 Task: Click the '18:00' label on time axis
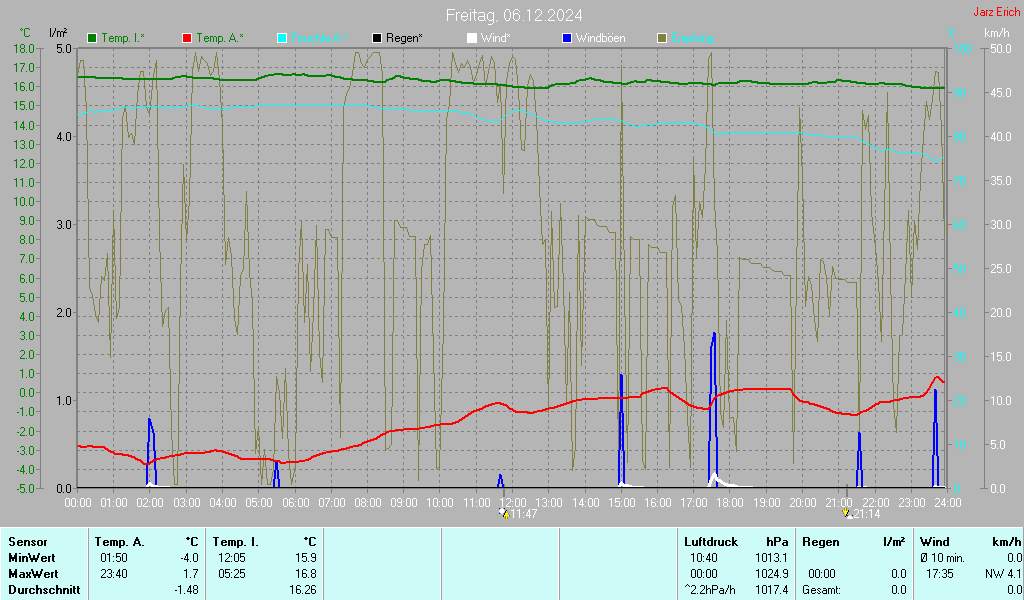(730, 503)
